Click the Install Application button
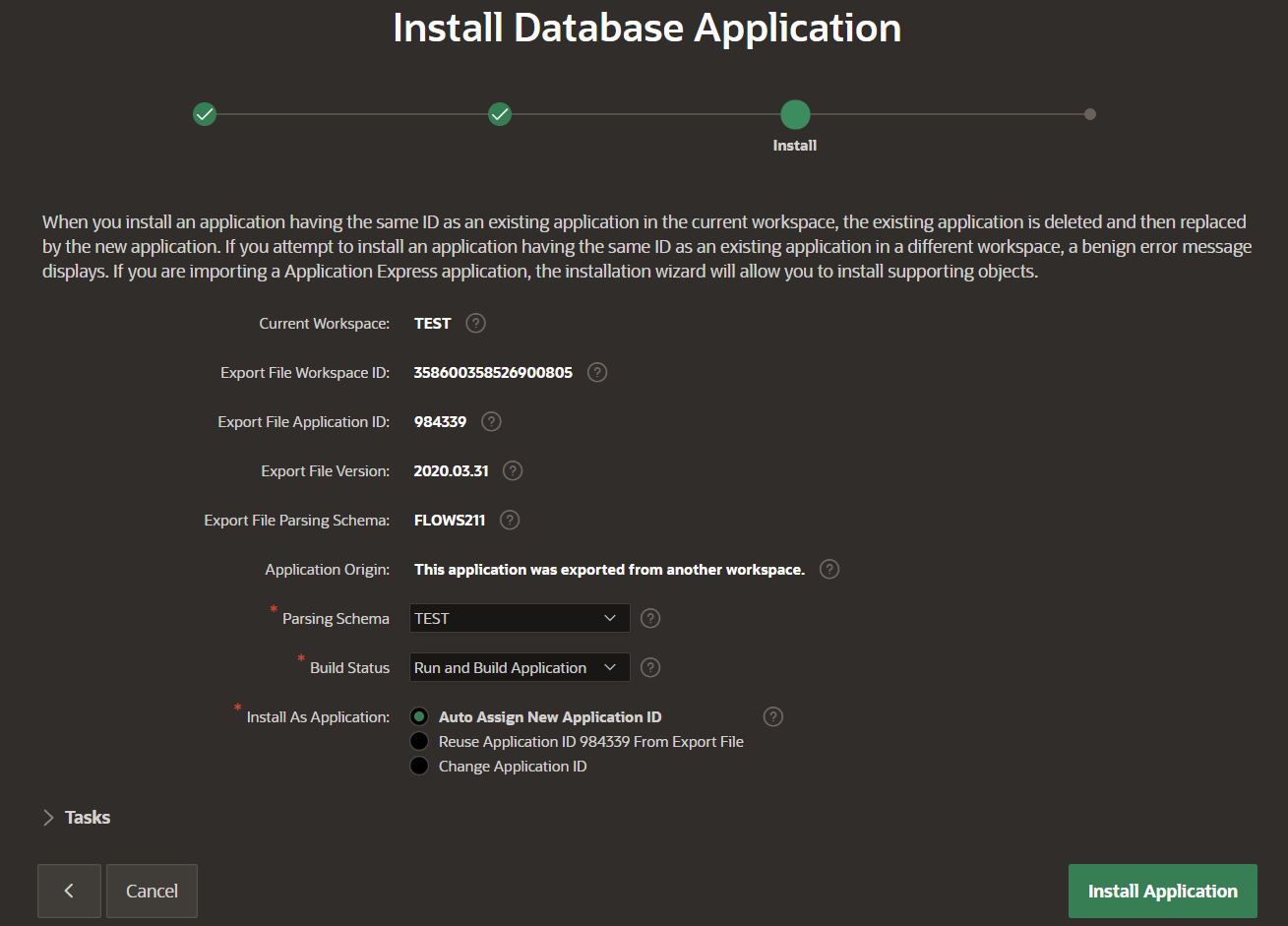The width and height of the screenshot is (1288, 926). point(1163,891)
